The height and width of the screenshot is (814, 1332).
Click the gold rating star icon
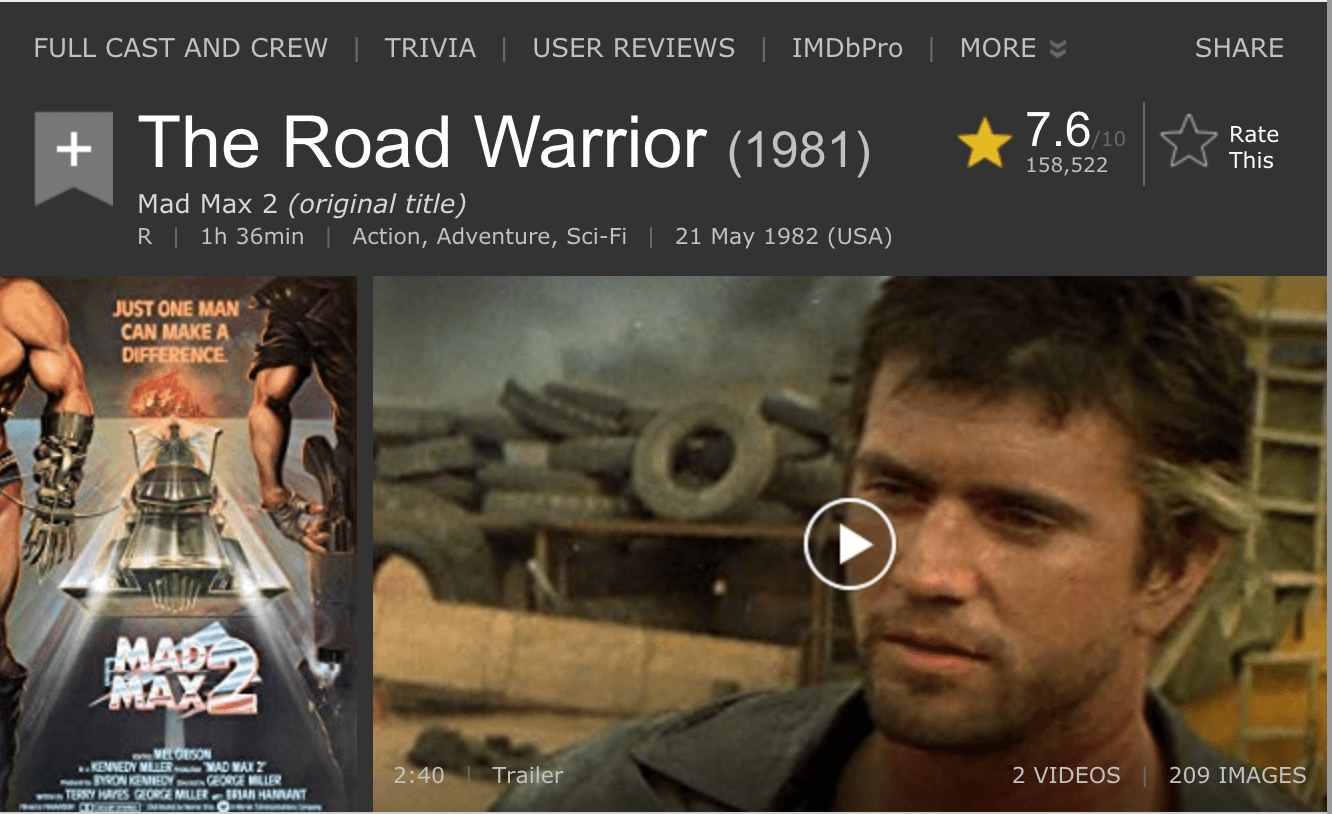coord(985,145)
